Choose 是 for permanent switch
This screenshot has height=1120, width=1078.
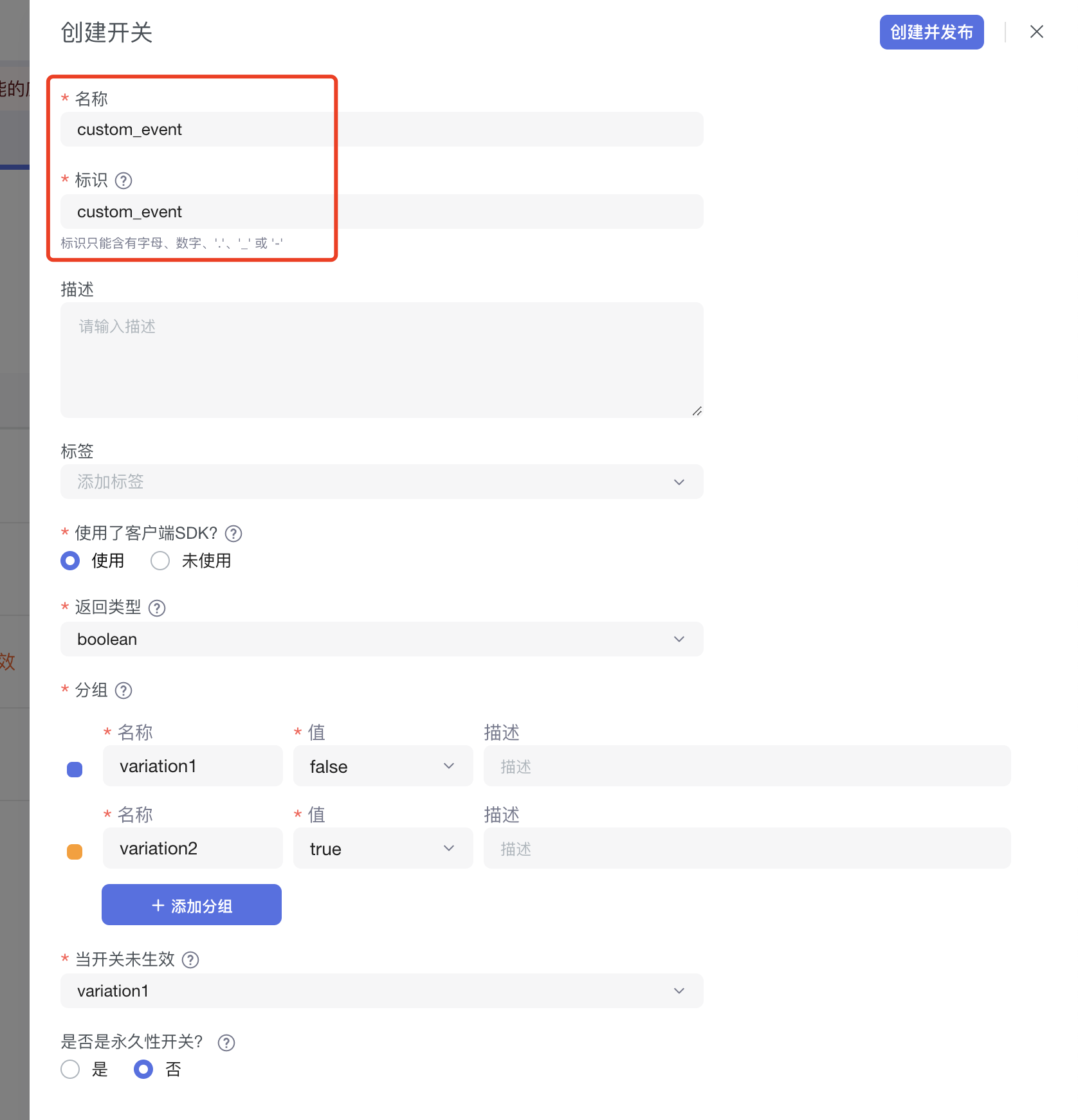pos(70,1069)
